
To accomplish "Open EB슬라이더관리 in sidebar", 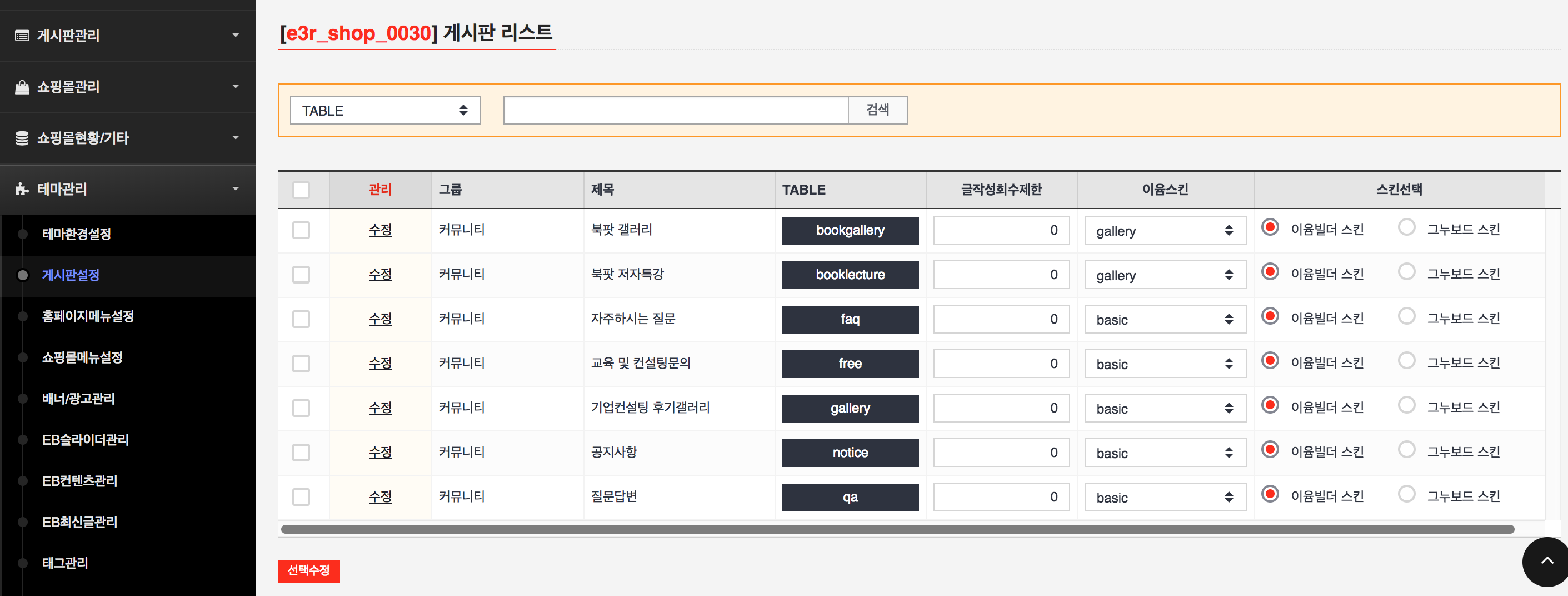I will [85, 440].
